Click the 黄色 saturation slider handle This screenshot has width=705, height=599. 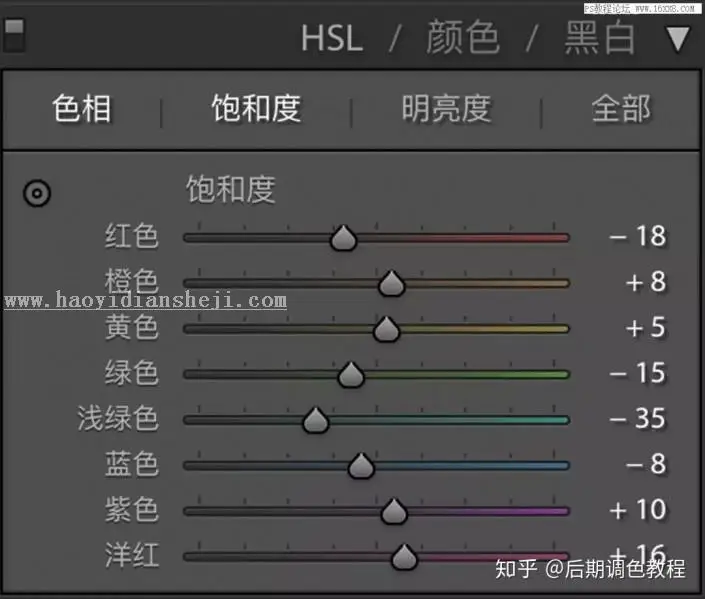(x=386, y=329)
